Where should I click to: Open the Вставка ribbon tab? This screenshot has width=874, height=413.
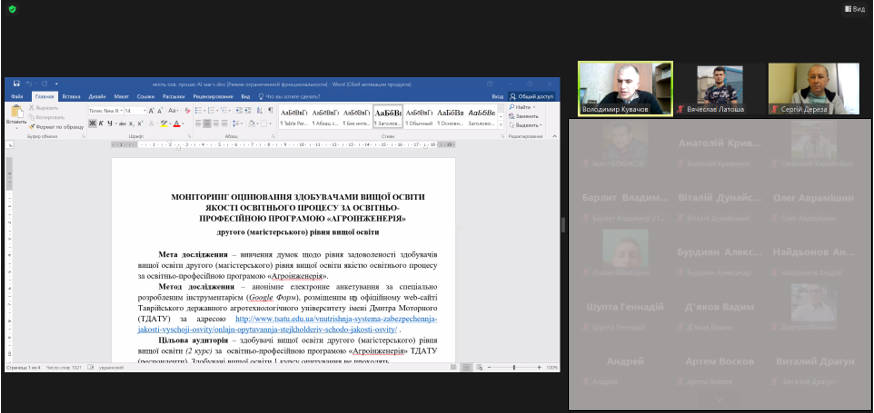(x=71, y=96)
